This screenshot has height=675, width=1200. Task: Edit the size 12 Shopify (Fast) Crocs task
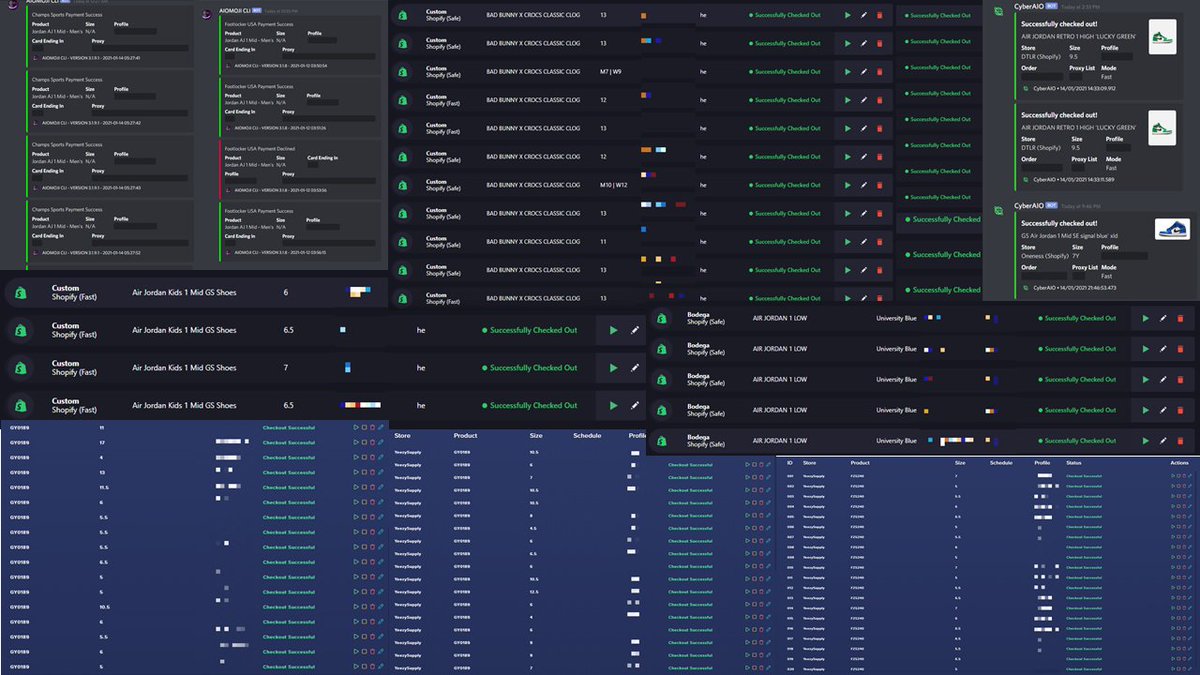coord(864,100)
